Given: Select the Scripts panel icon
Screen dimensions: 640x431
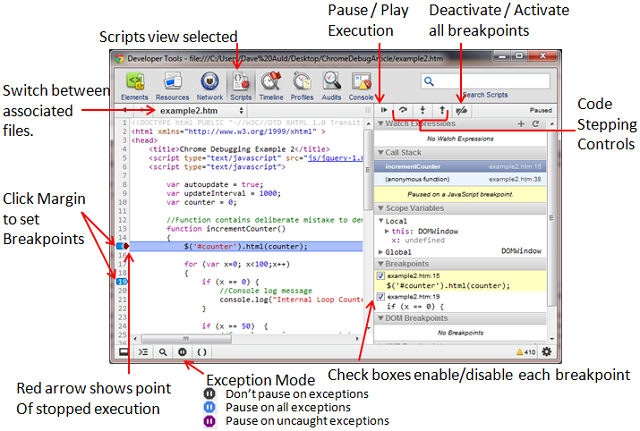Looking at the screenshot, I should pos(241,86).
